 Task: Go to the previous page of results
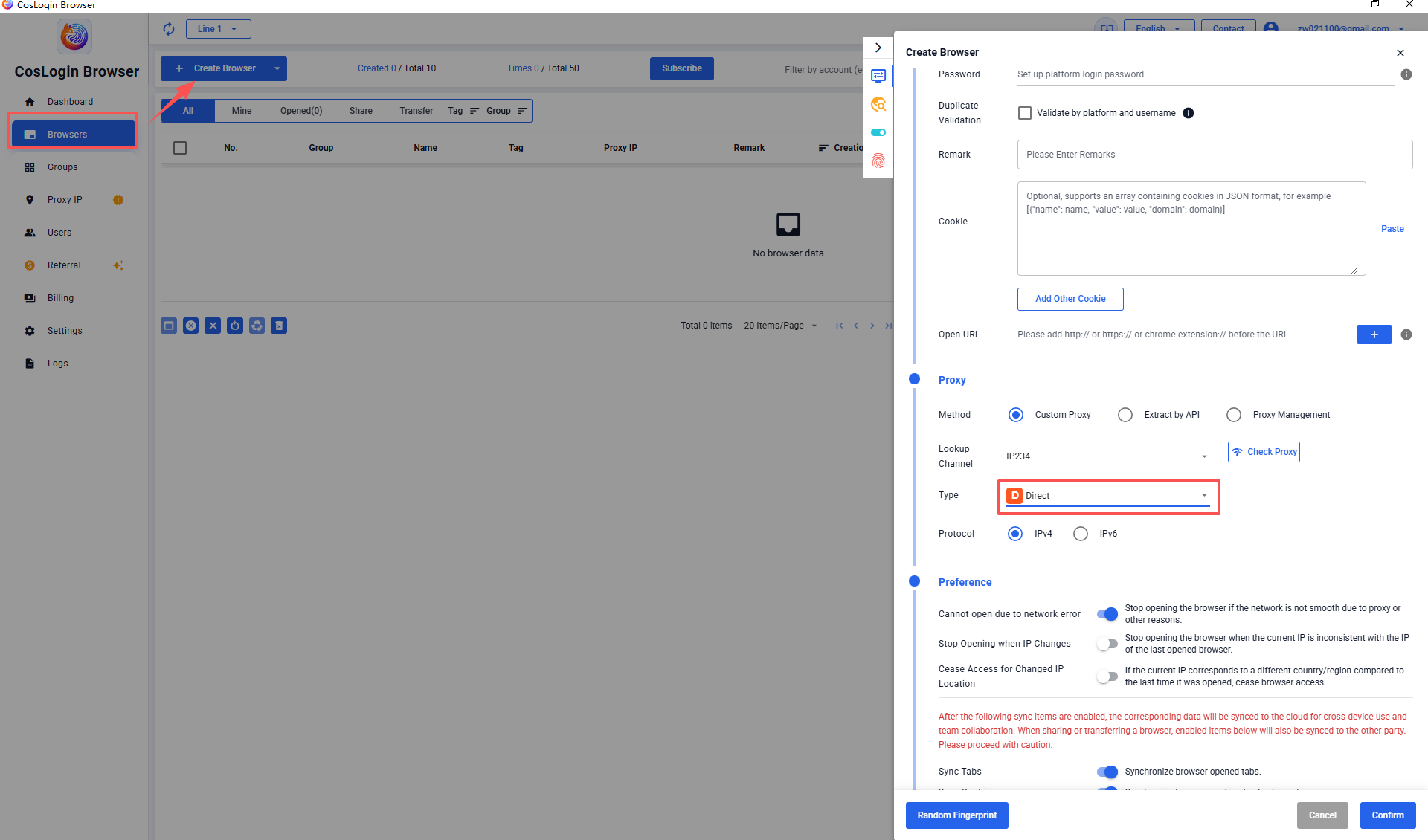(x=856, y=326)
